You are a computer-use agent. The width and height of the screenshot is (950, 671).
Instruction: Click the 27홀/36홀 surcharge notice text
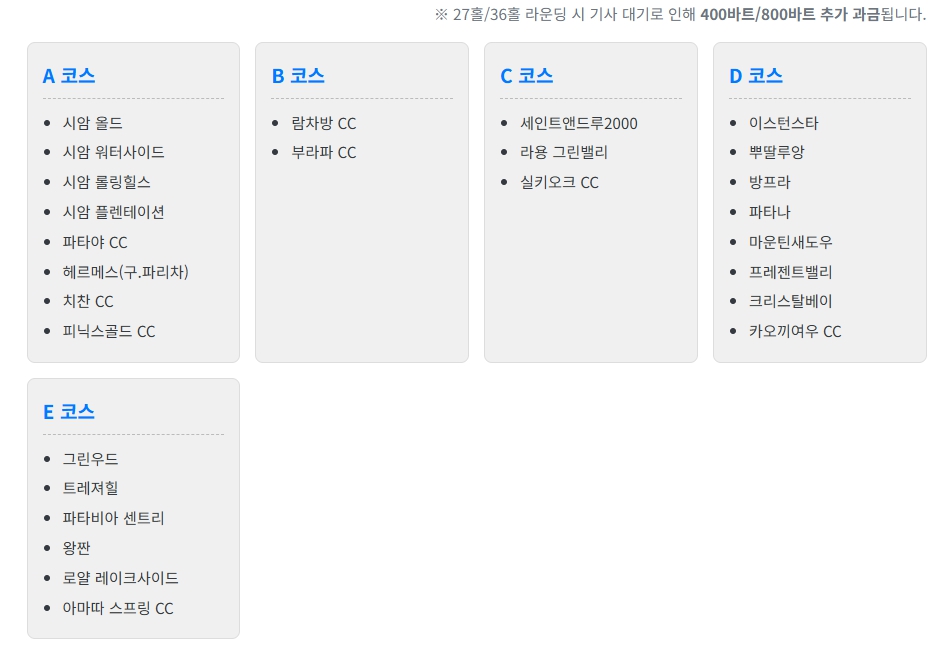coord(680,15)
